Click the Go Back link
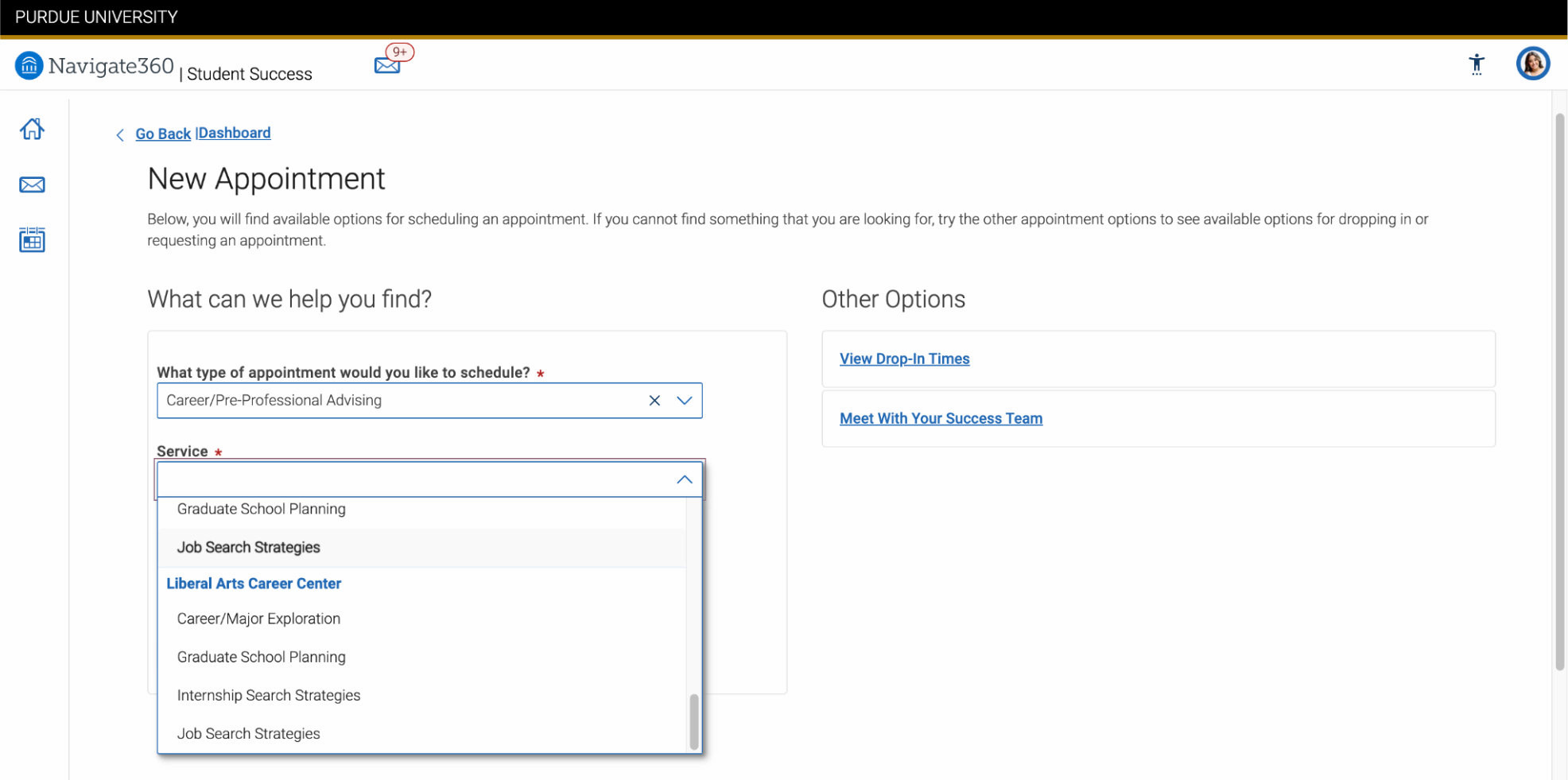The image size is (1568, 780). point(163,133)
